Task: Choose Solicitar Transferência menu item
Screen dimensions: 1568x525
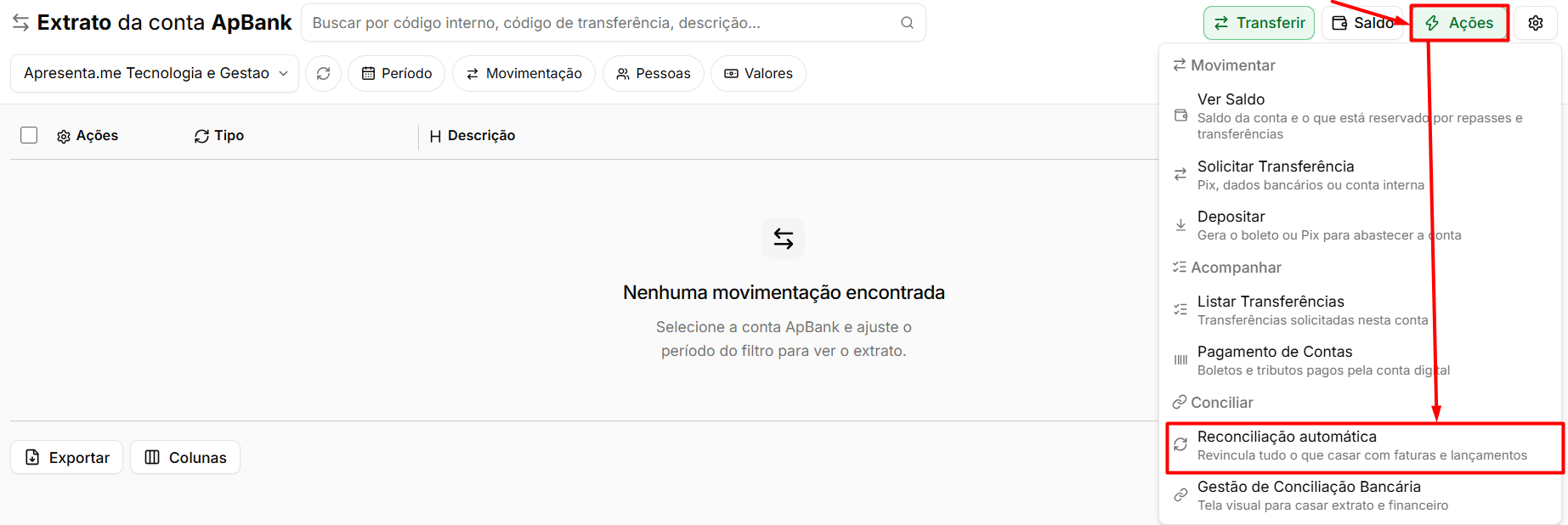Action: (1361, 175)
